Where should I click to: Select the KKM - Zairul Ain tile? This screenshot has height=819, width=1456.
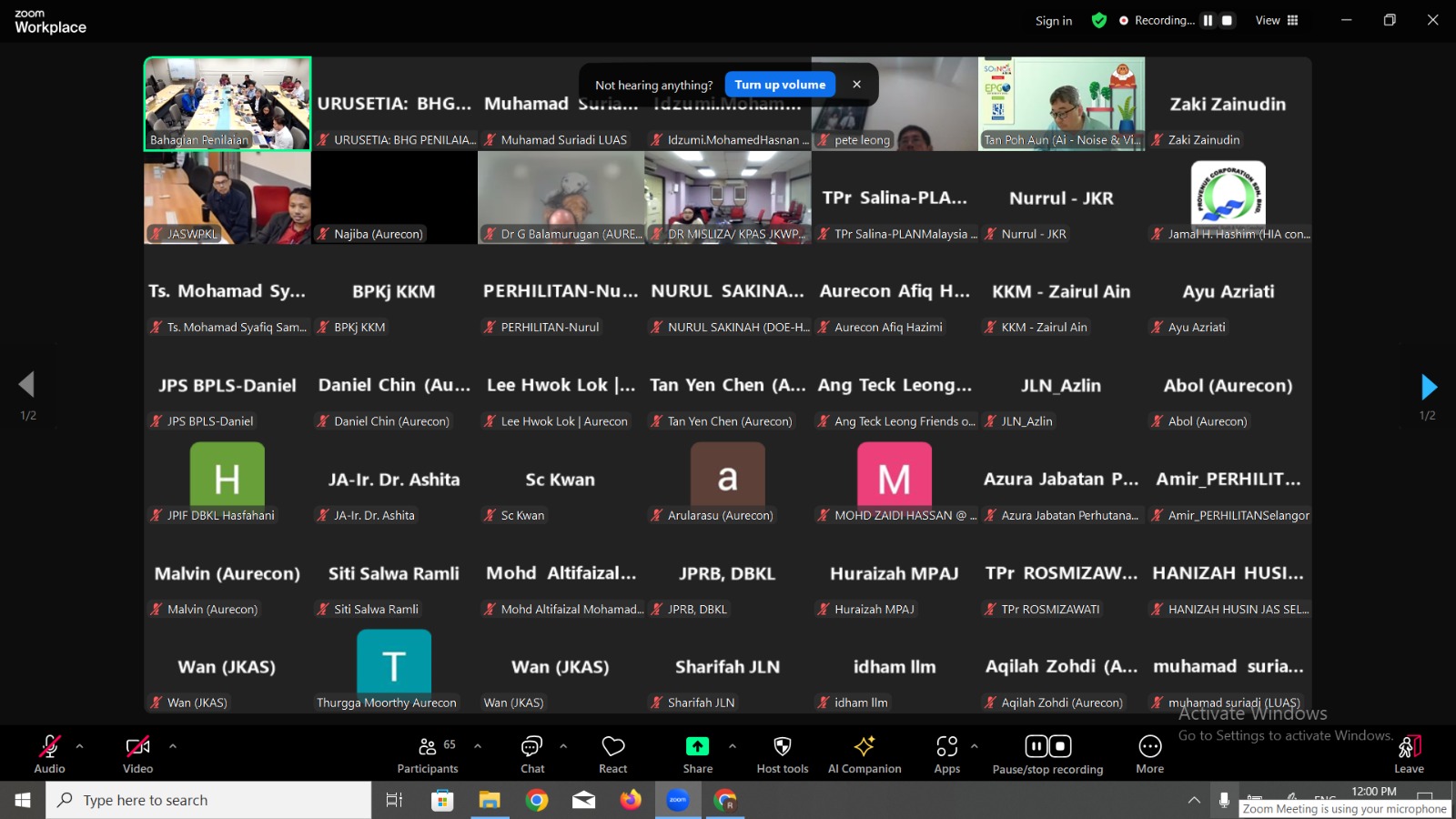(1061, 291)
